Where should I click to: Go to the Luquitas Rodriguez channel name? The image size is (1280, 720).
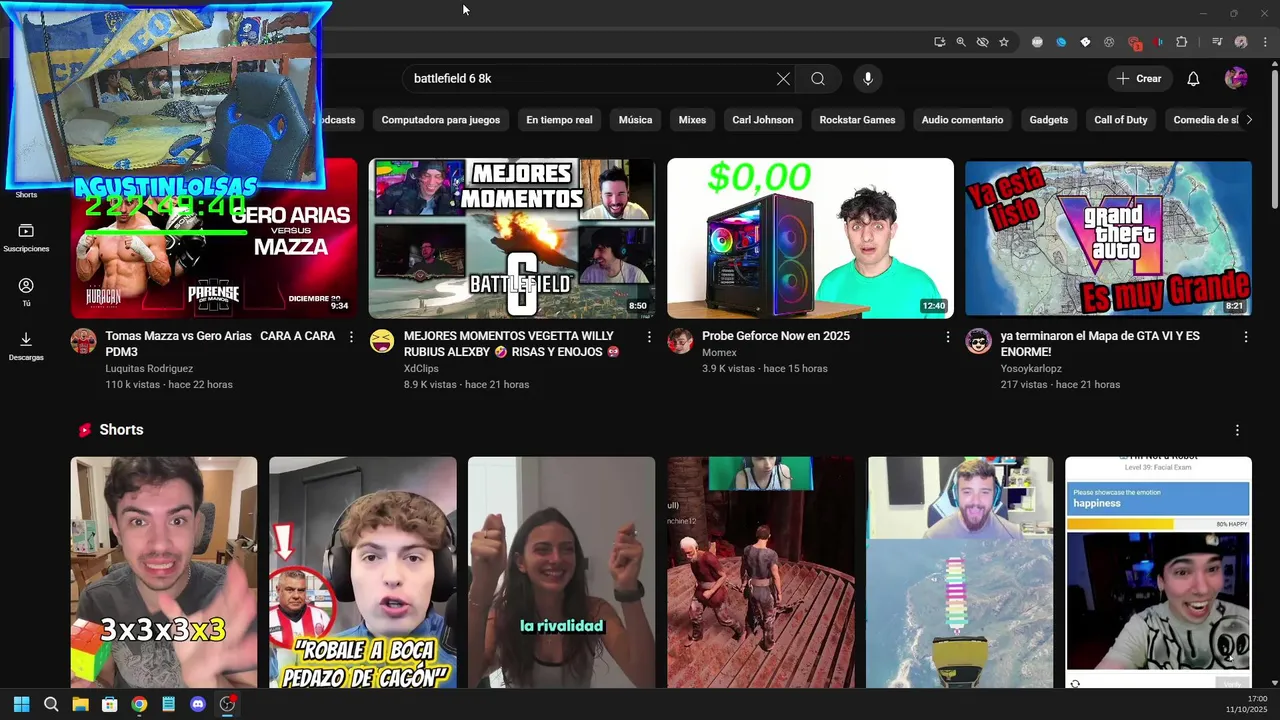coord(149,368)
